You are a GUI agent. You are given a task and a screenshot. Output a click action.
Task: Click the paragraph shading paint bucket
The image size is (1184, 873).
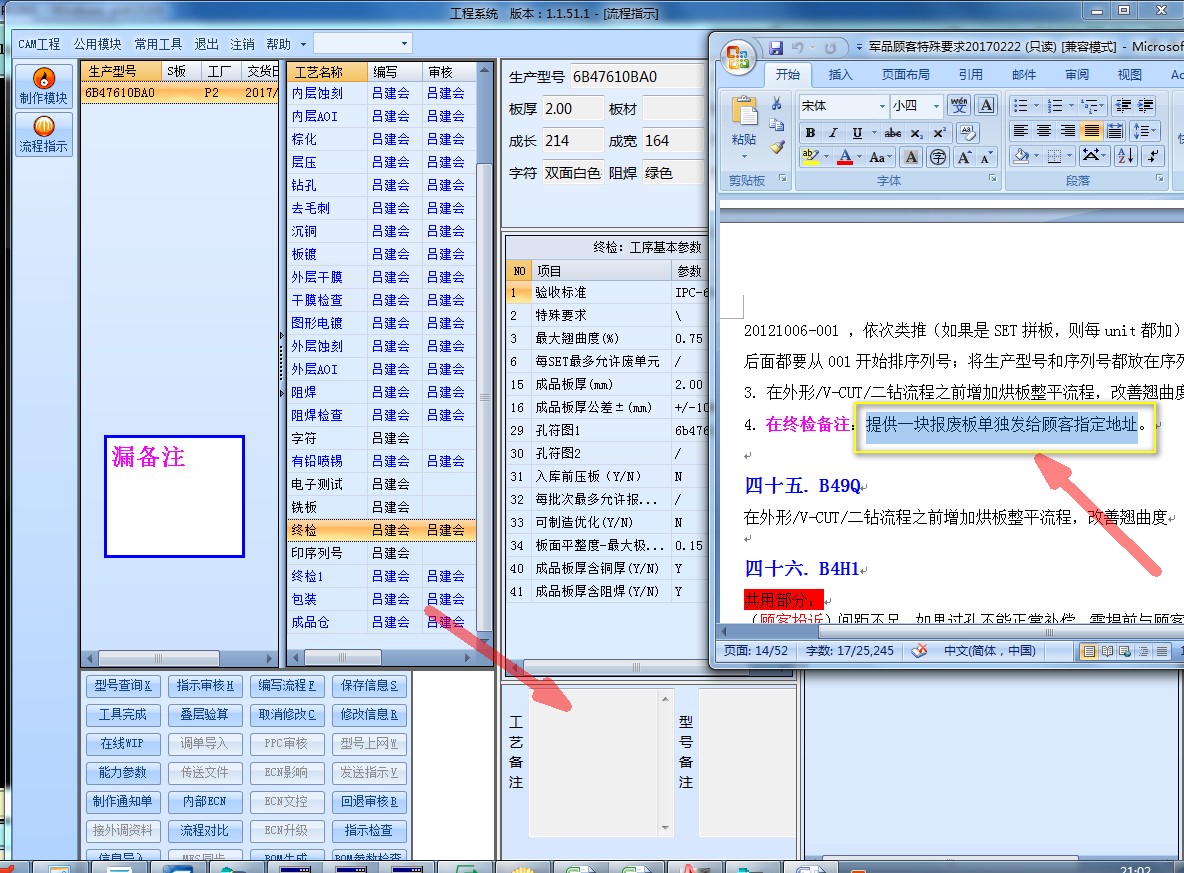pos(1021,156)
